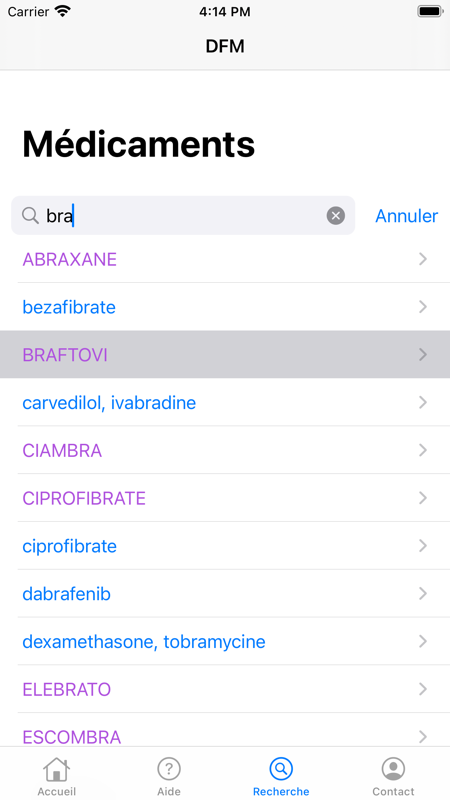Focus the search field containing bra
Screen dimensions: 450x800
click(183, 216)
